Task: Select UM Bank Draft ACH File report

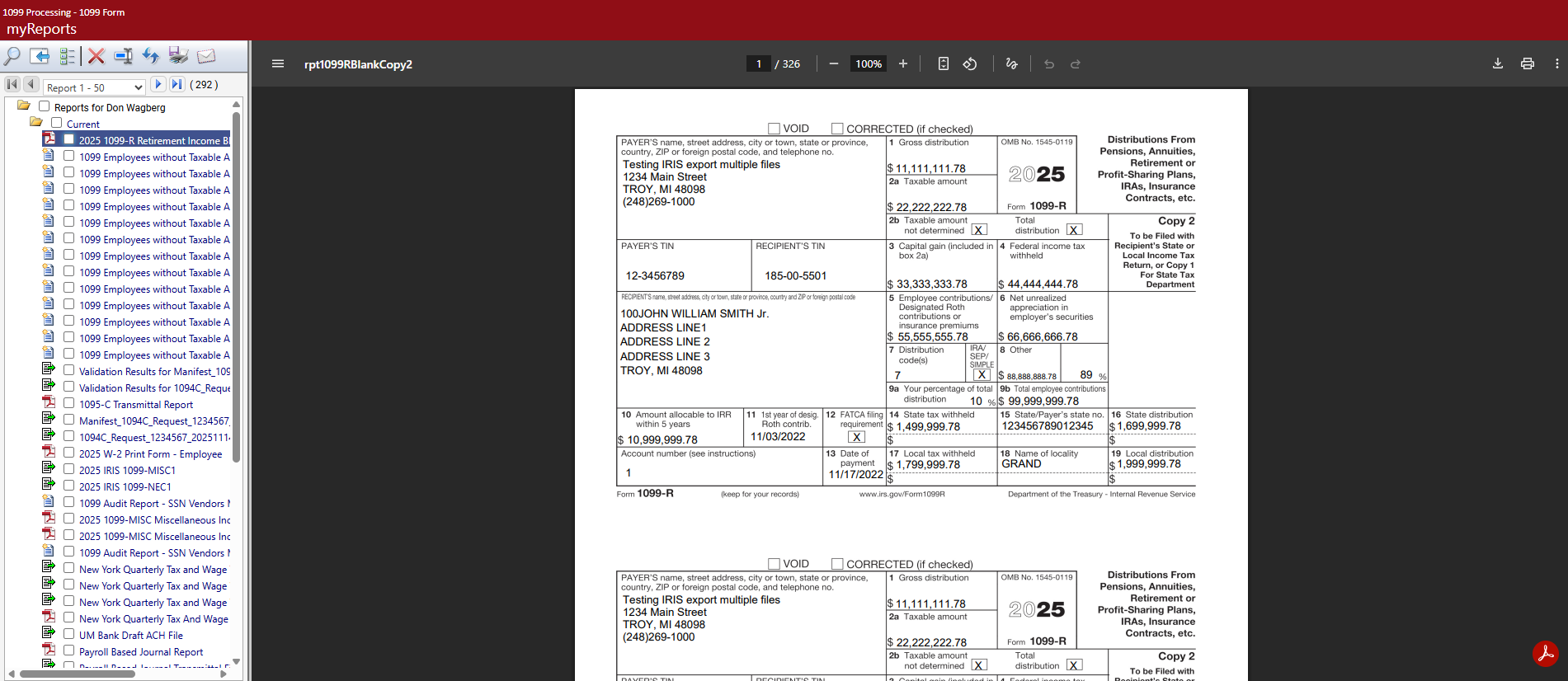Action: [x=131, y=636]
